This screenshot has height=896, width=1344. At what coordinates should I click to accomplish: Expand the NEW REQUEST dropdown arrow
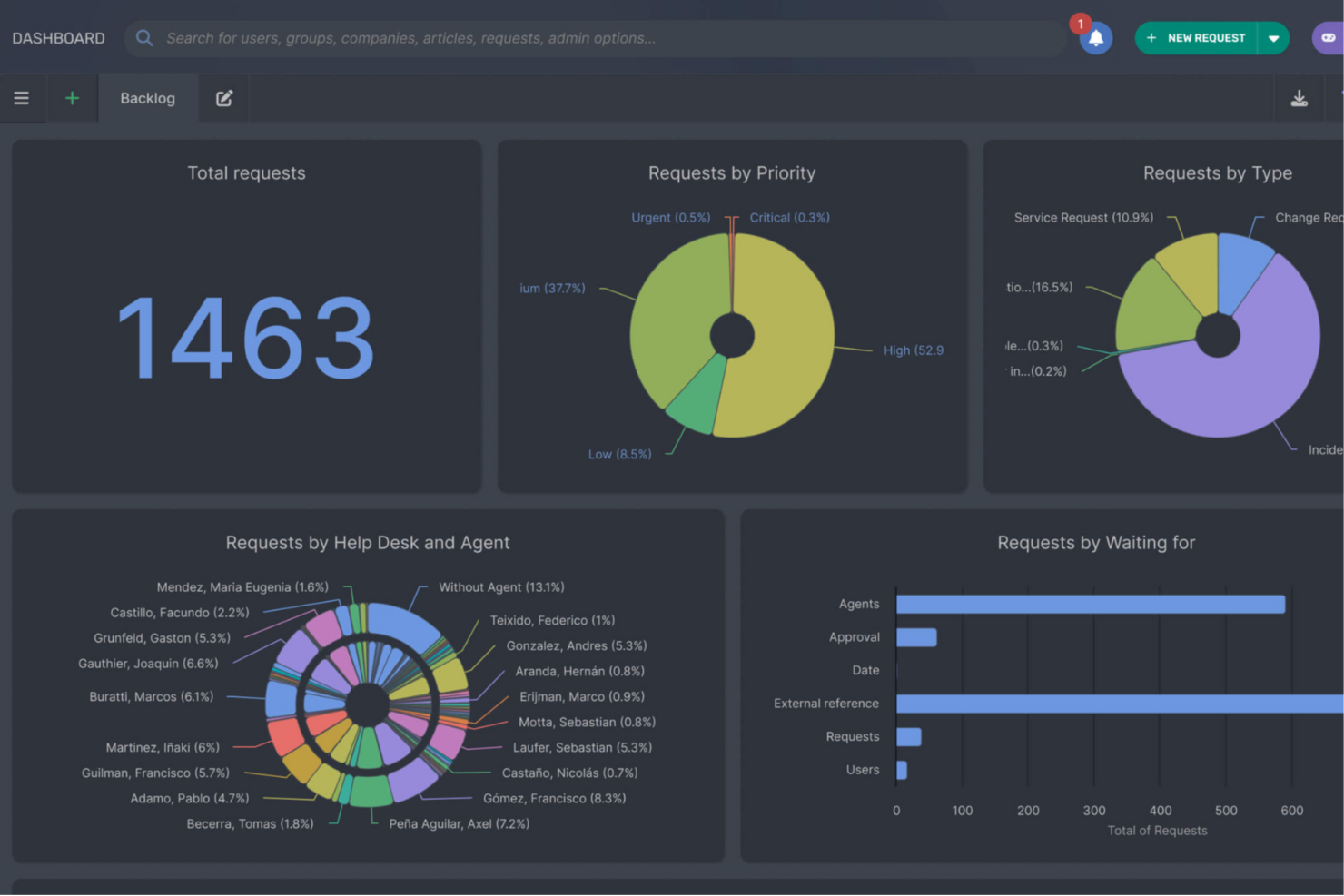pyautogui.click(x=1274, y=37)
